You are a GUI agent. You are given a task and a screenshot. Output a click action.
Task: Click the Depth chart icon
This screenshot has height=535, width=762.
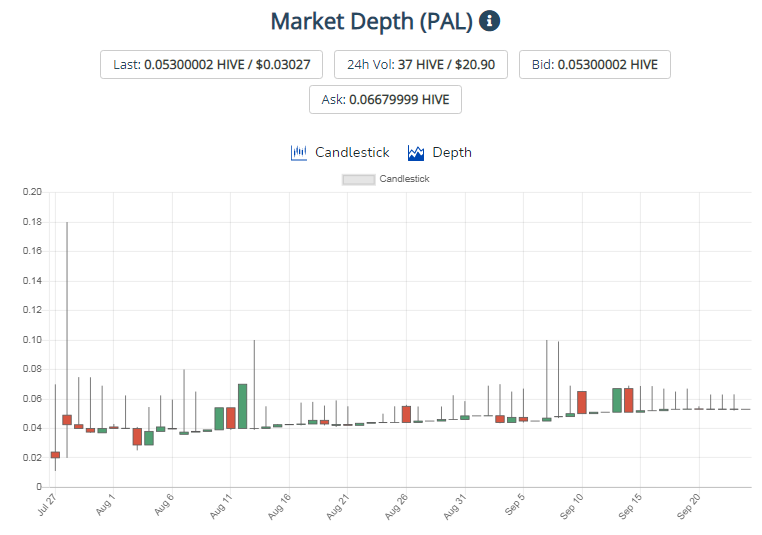pos(416,153)
